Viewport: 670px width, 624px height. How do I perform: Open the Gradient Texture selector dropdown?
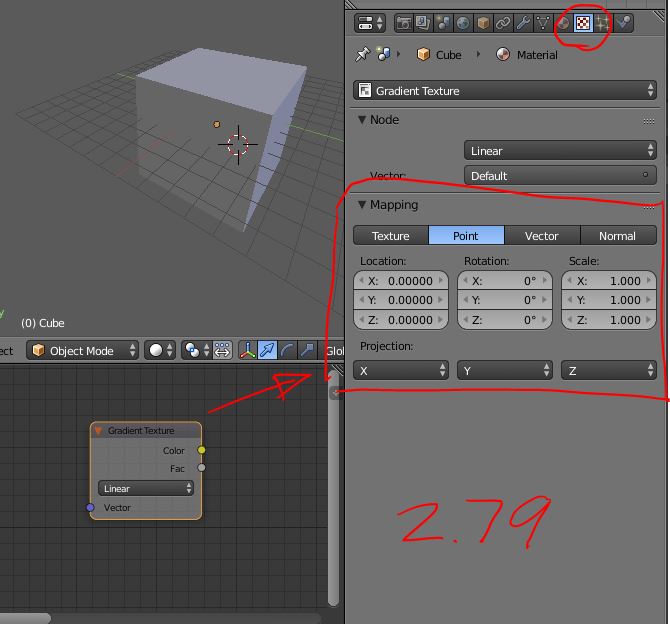505,91
